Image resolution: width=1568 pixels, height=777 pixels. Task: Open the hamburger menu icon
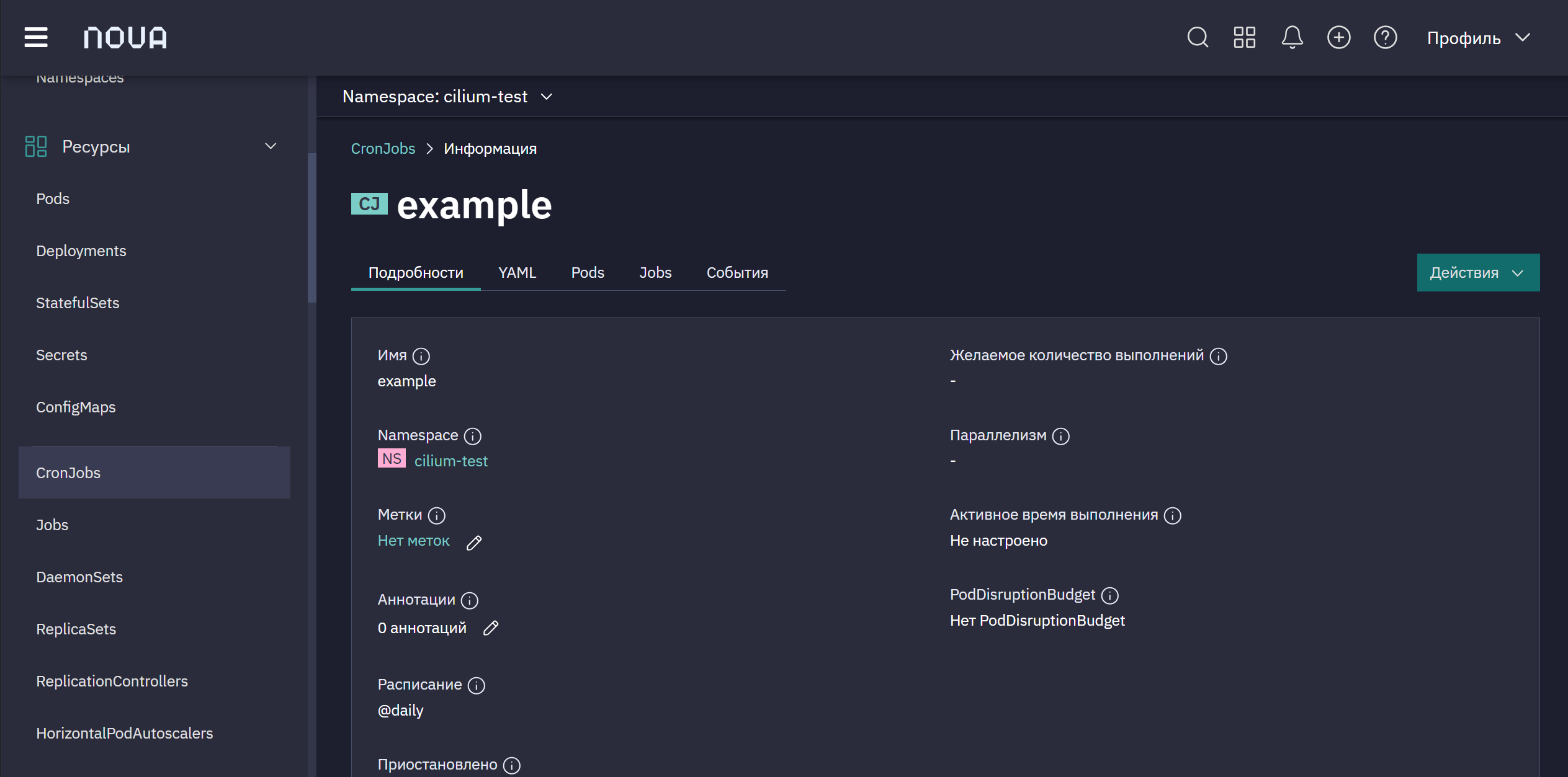pos(36,37)
